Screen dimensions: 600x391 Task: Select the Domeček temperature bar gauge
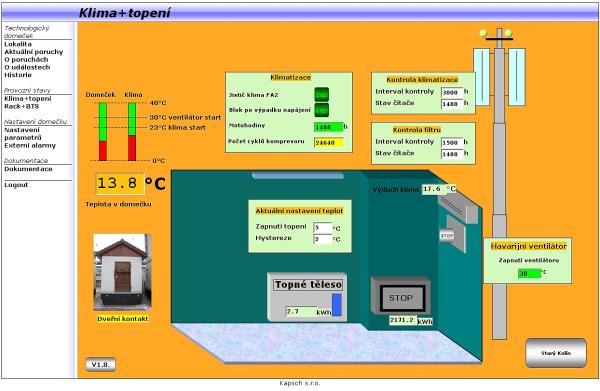click(103, 131)
